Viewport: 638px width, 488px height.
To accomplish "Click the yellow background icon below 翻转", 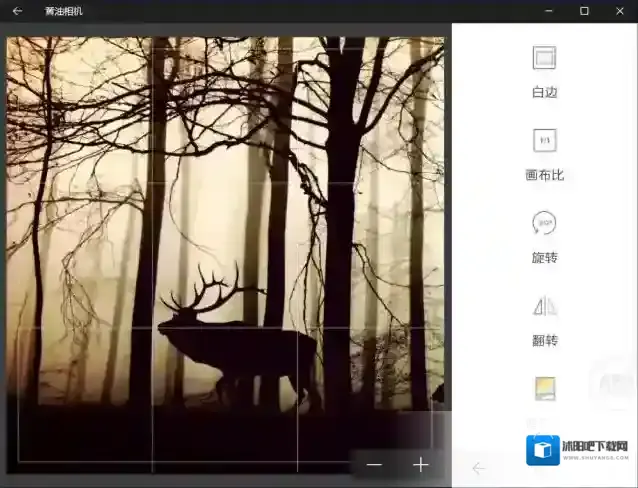I will [544, 388].
